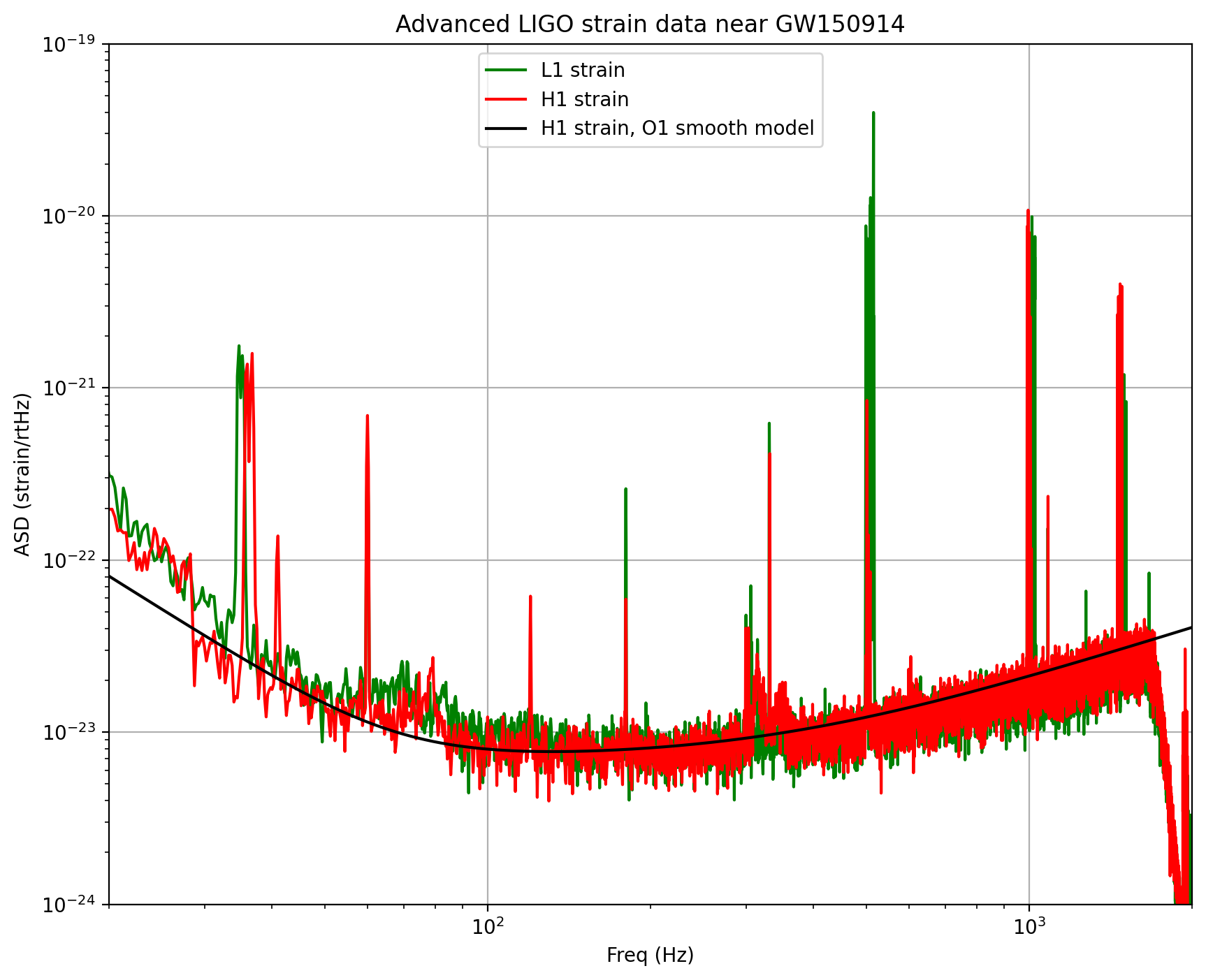Image resolution: width=1206 pixels, height=980 pixels.
Task: Click the 10^3 x-axis tick label
Action: point(1029,927)
